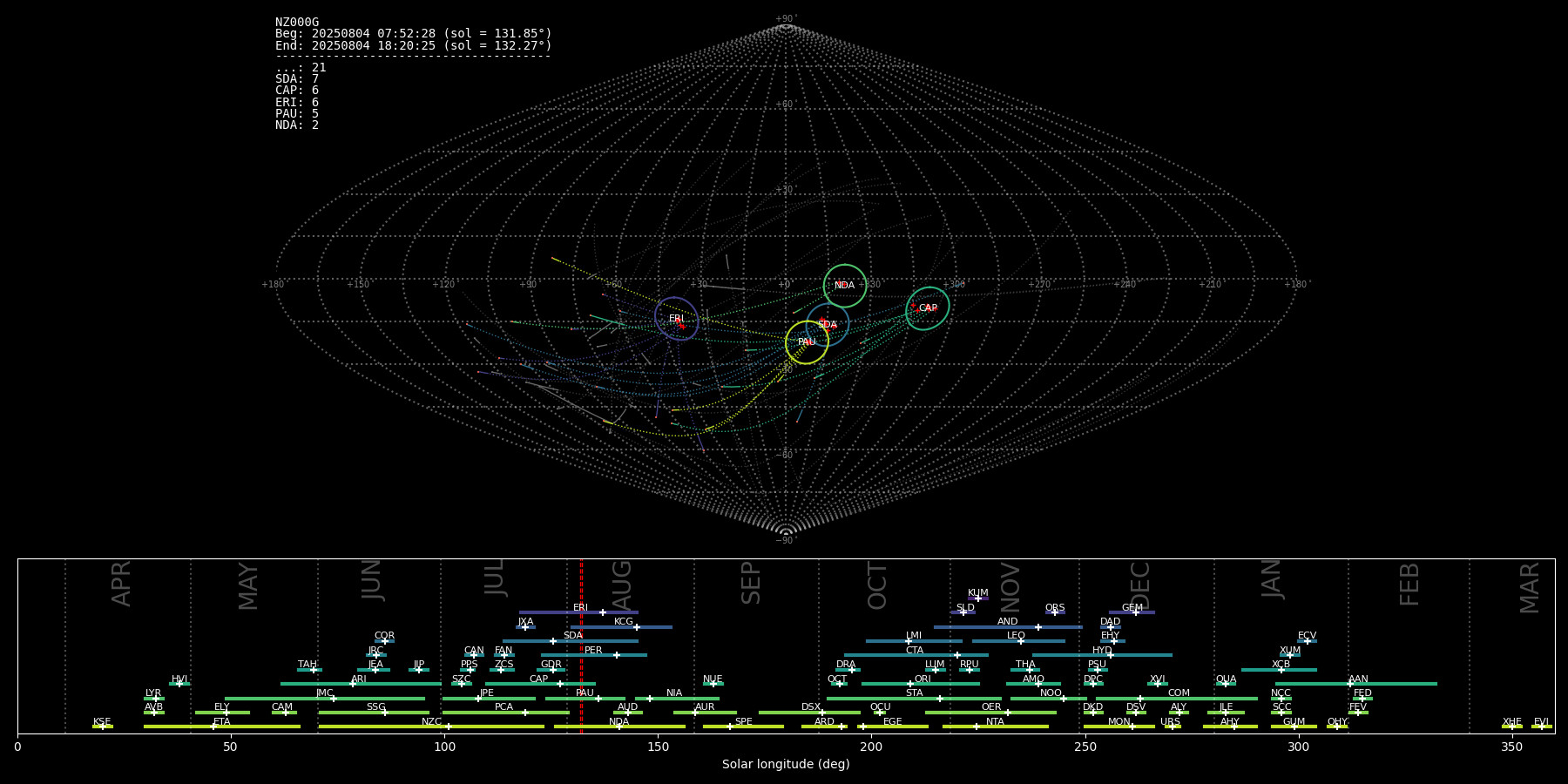The image size is (1568, 784).
Task: Click the XCB shower label in timeline
Action: click(x=1281, y=665)
